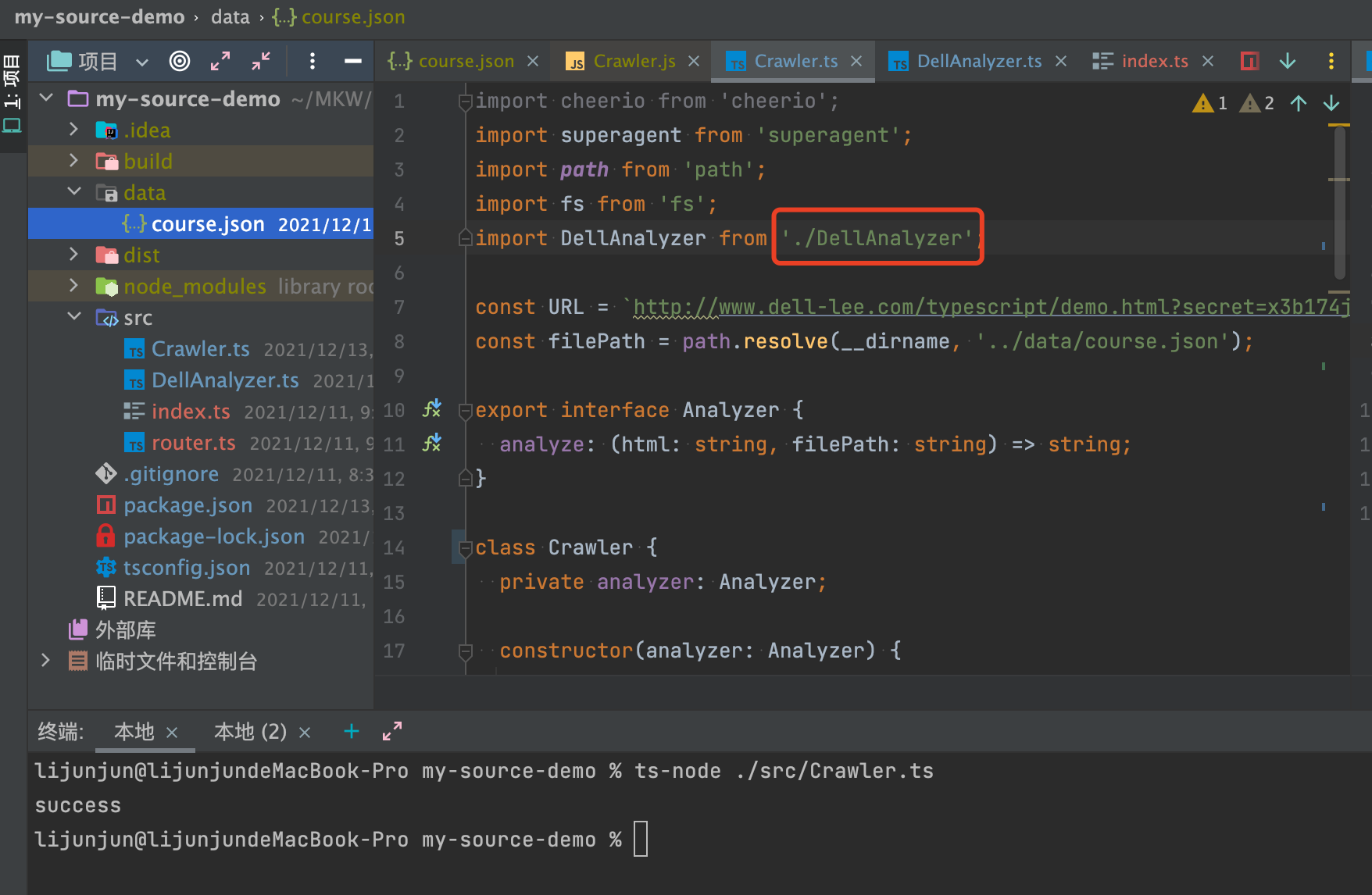Open router.ts in the project tree

pyautogui.click(x=193, y=443)
